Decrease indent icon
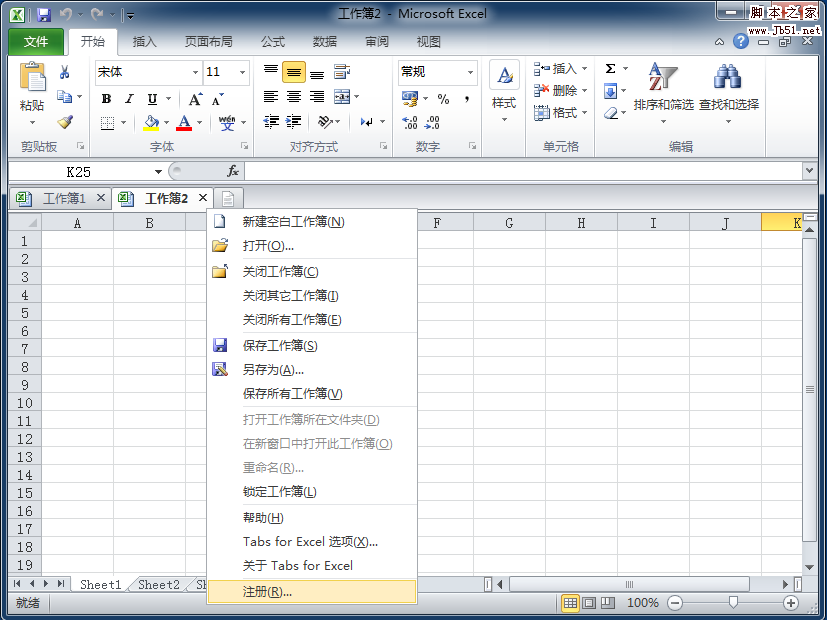Viewport: 827px width, 620px height. [271, 122]
